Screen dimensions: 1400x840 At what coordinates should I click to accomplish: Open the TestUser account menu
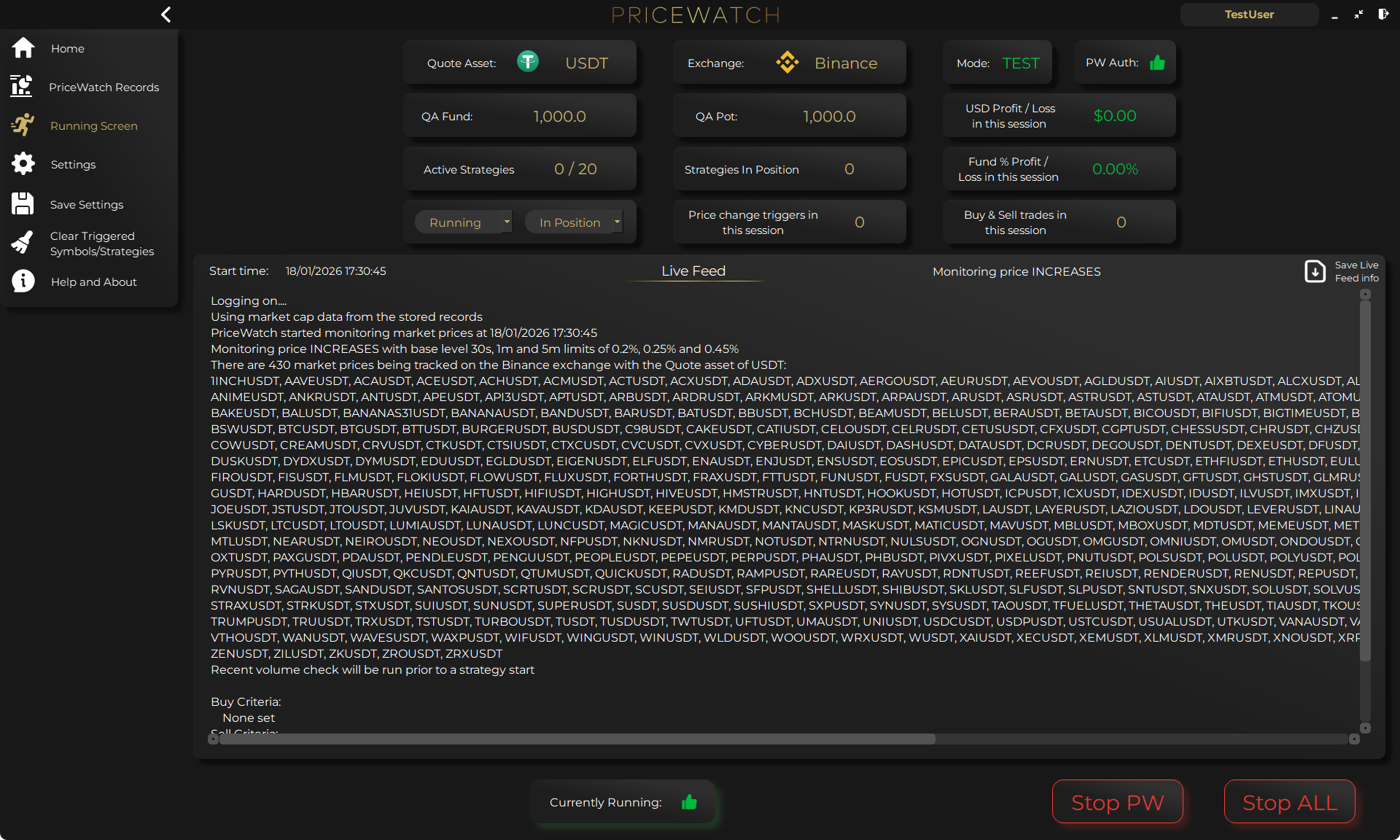(1249, 15)
